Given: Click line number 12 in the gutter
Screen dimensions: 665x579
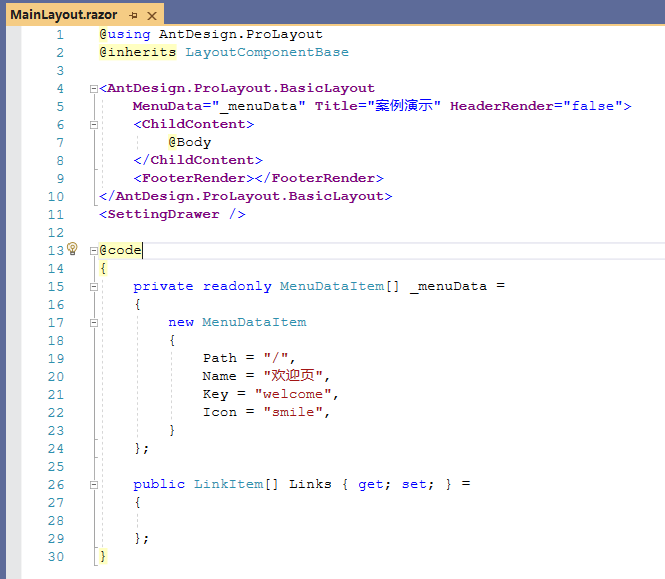Looking at the screenshot, I should (x=56, y=232).
